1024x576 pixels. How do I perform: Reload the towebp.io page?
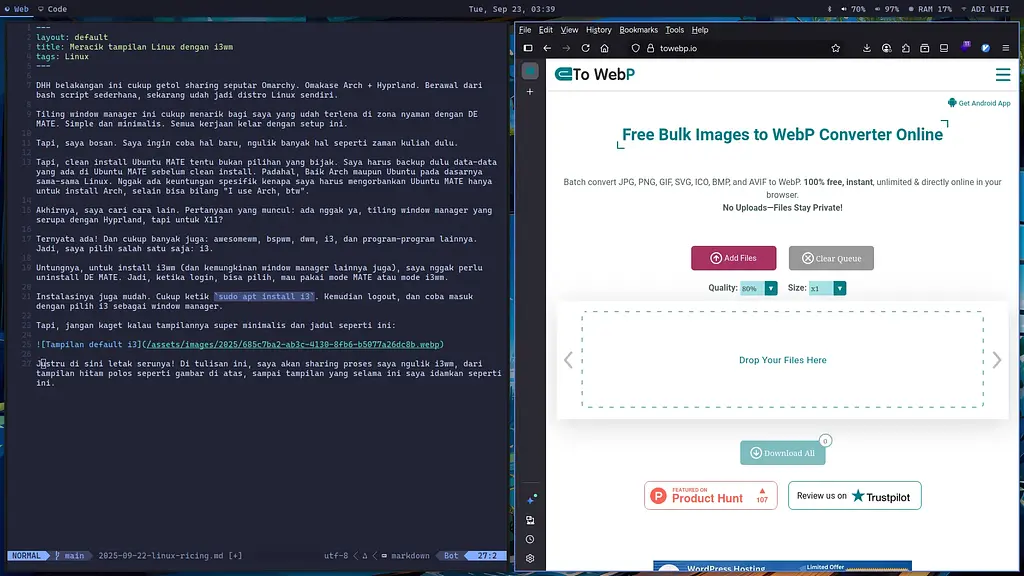(585, 48)
